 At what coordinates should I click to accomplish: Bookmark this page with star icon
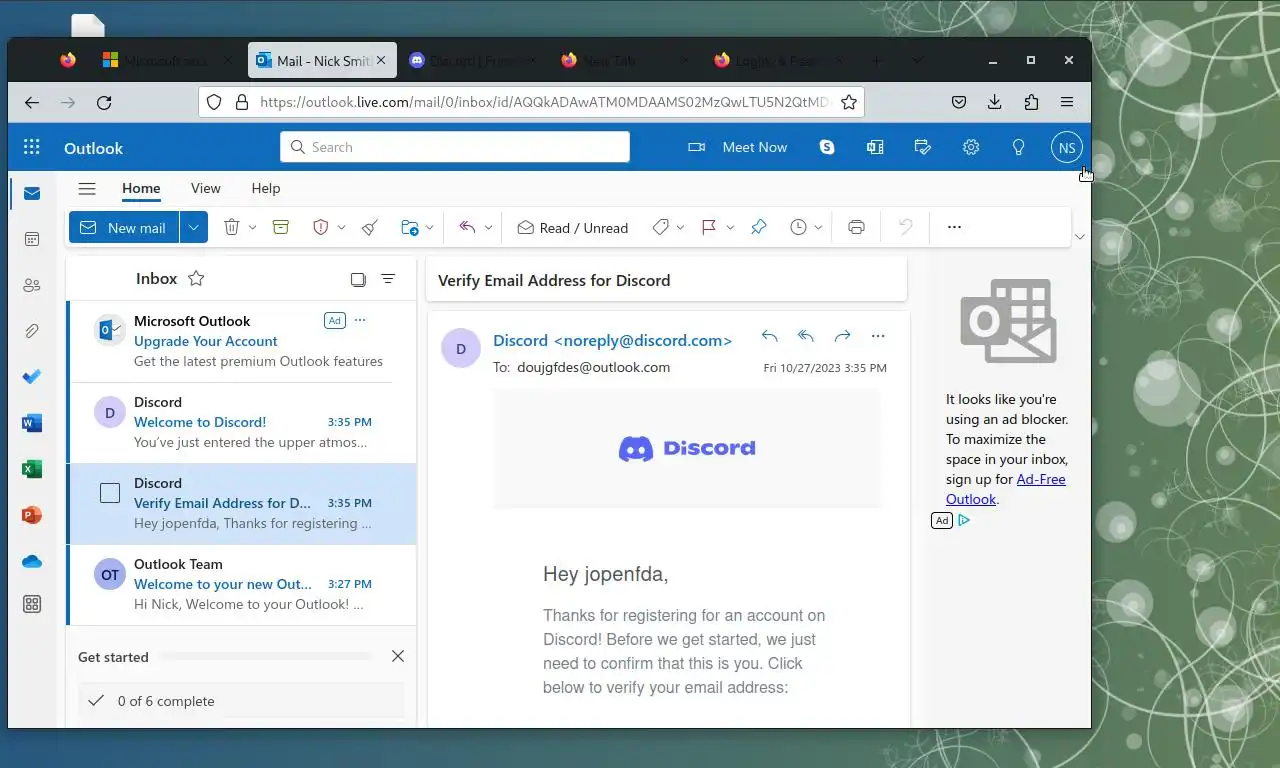click(848, 102)
